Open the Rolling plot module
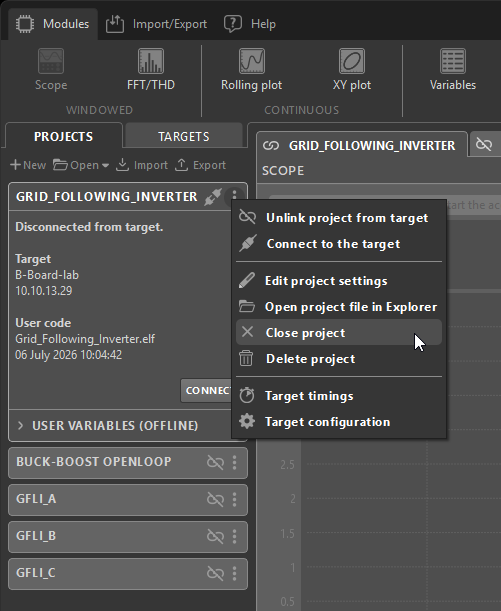Viewport: 501px width, 611px height. (x=251, y=69)
